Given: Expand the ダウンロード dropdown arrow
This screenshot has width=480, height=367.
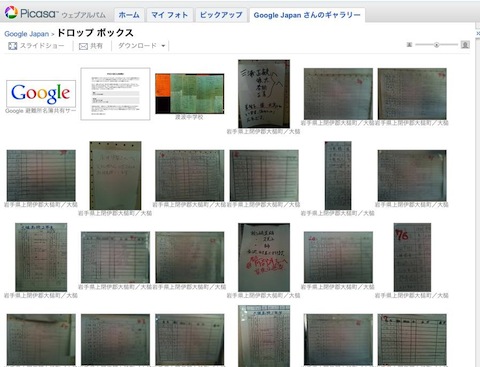Looking at the screenshot, I should pos(163,46).
